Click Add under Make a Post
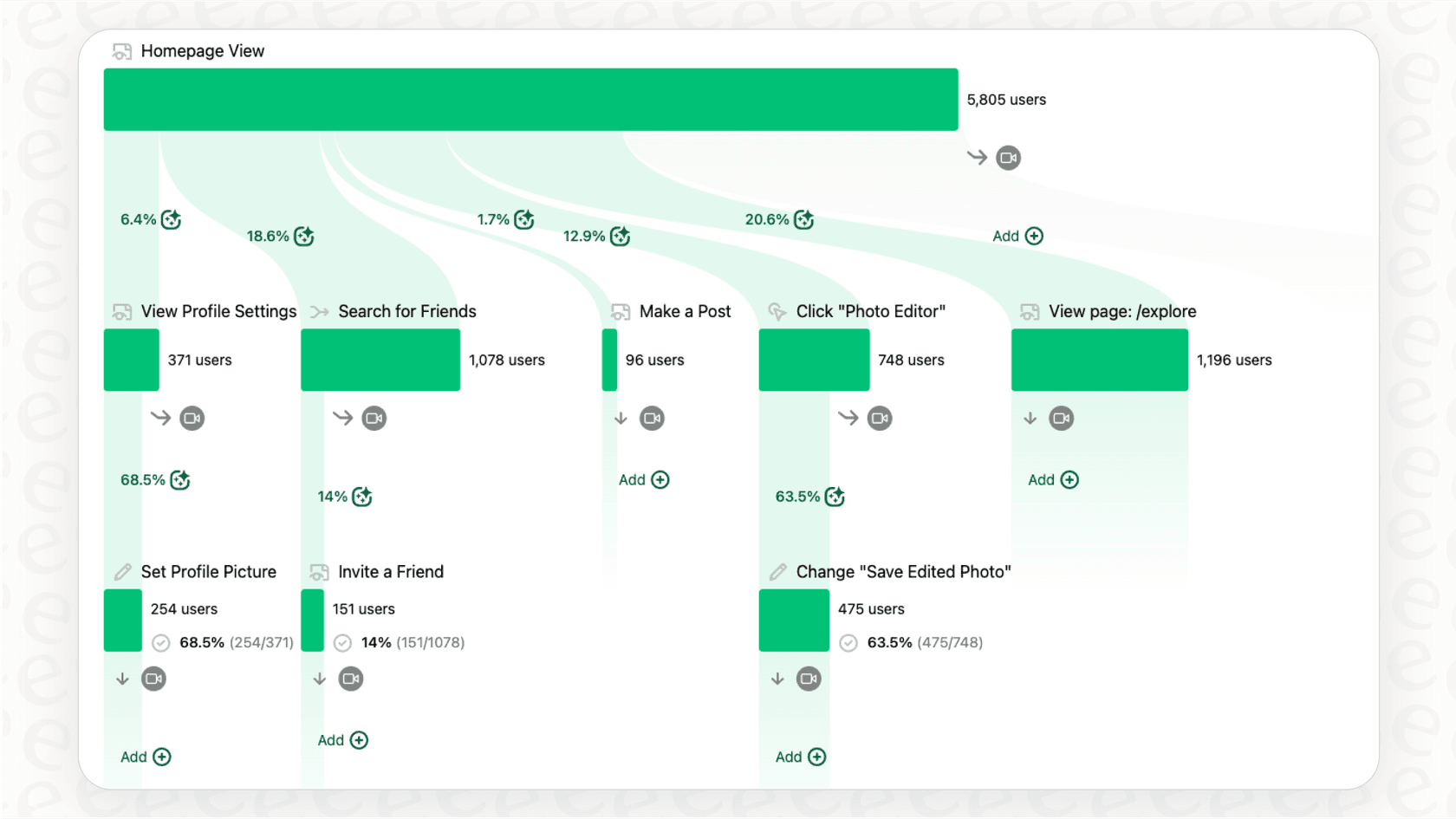Image resolution: width=1456 pixels, height=819 pixels. [643, 479]
